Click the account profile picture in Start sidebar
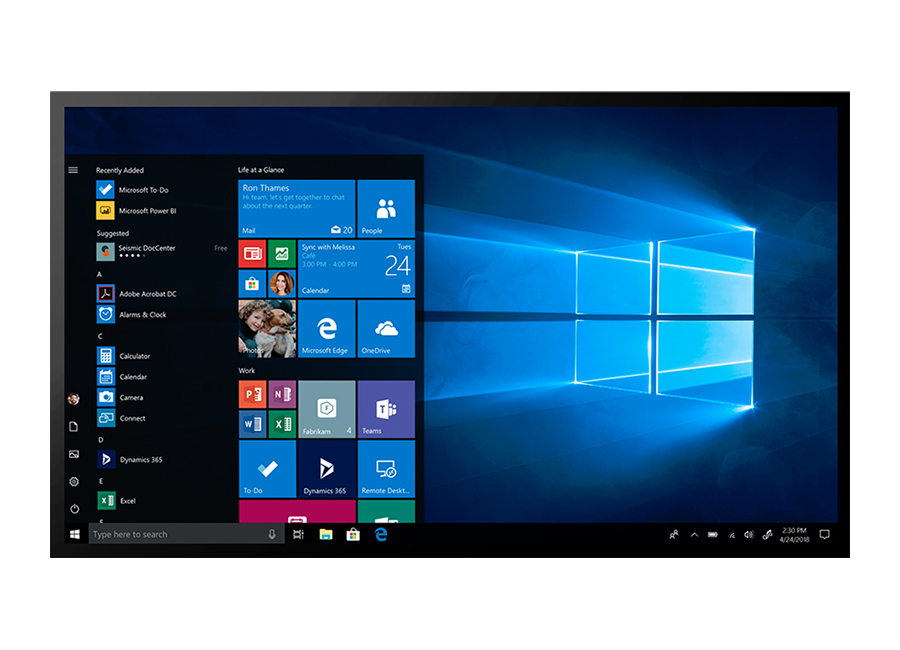The image size is (900, 650). pos(73,399)
